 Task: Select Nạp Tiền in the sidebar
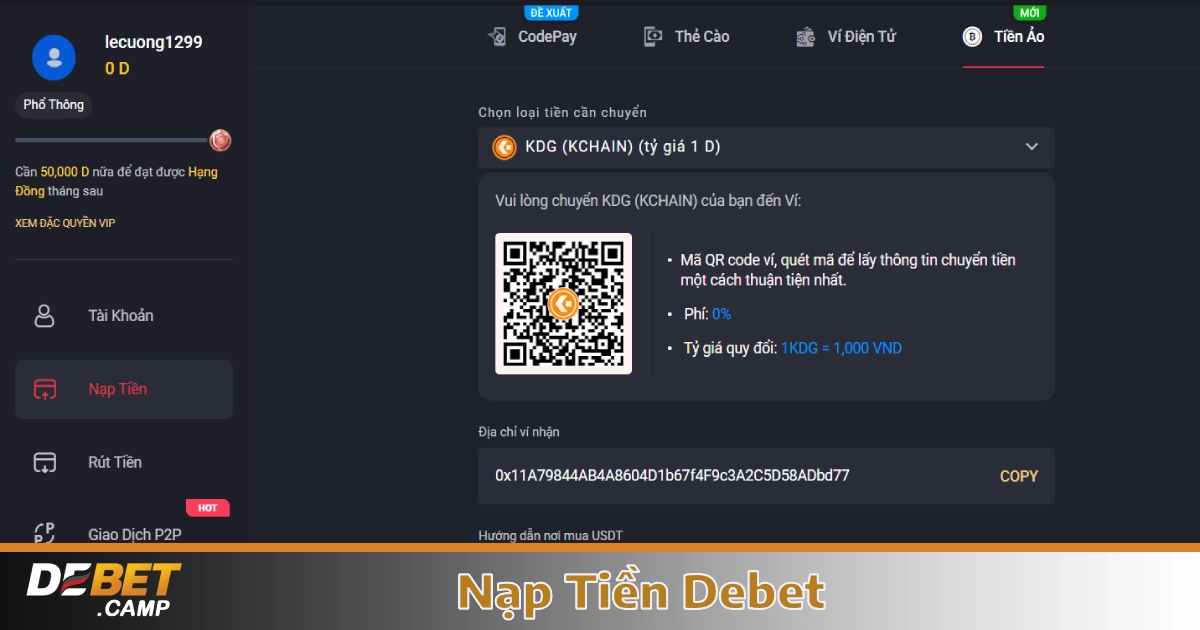(x=124, y=389)
